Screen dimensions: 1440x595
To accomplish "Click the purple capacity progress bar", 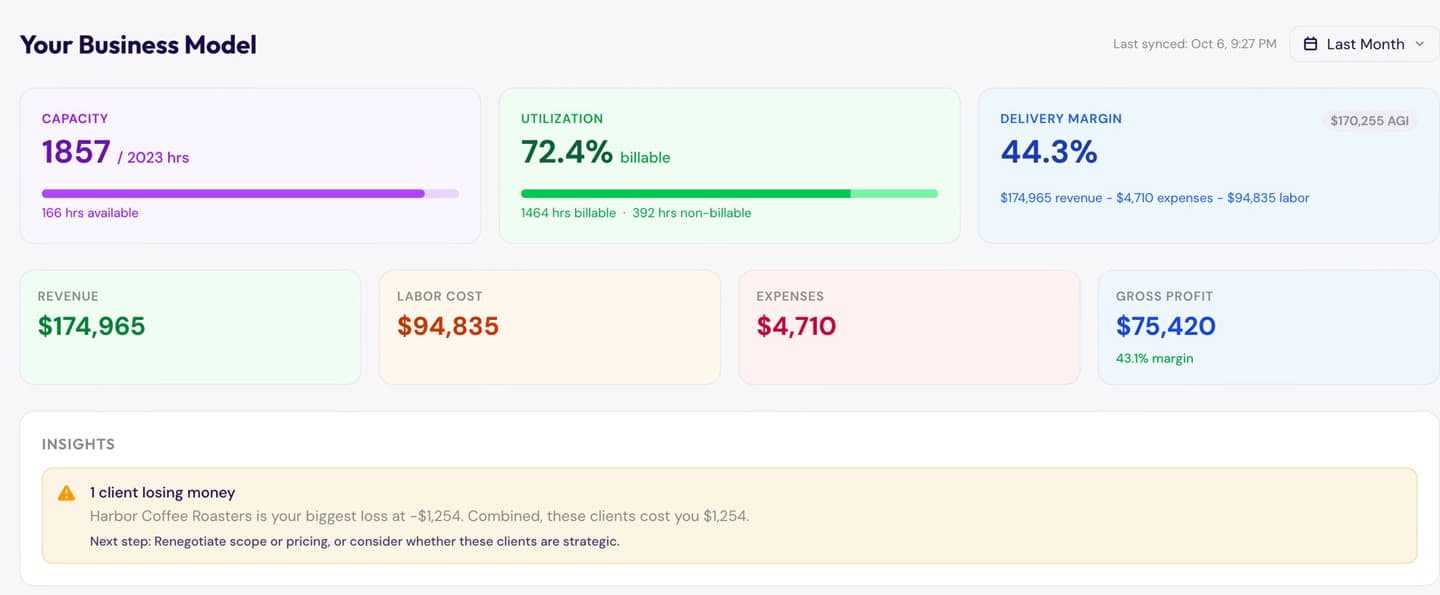I will (250, 193).
